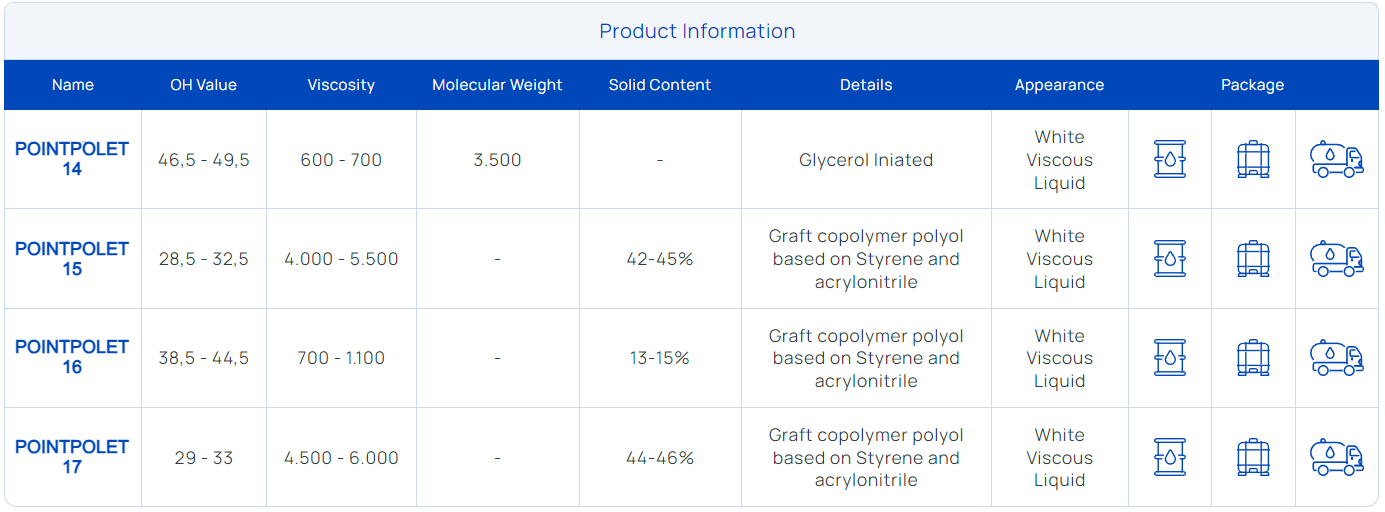Select the tanker truck icon for POINTPOLET 16
Viewport: 1385px width, 512px height.
tap(1337, 357)
